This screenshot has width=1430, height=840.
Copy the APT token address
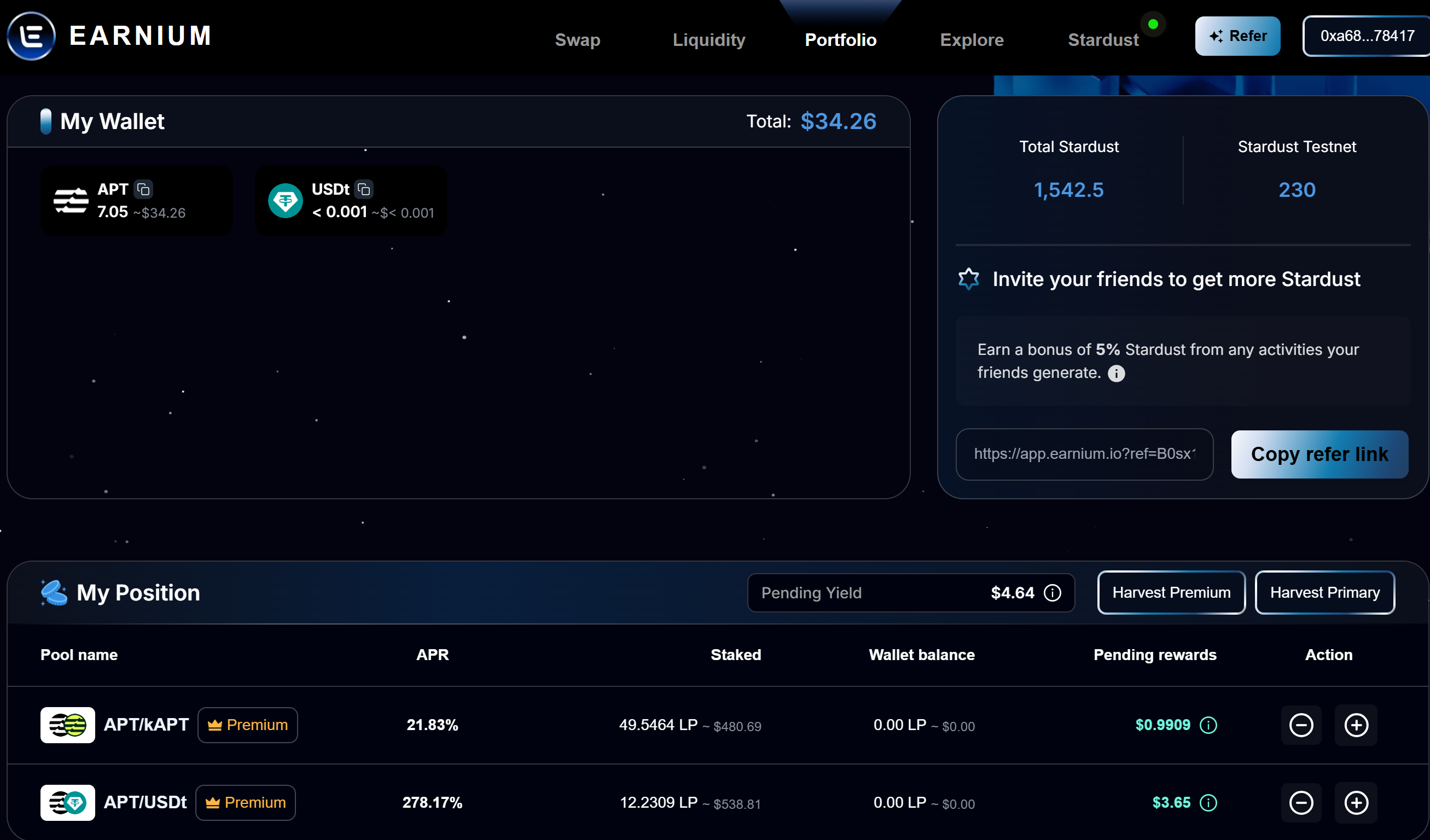click(143, 189)
